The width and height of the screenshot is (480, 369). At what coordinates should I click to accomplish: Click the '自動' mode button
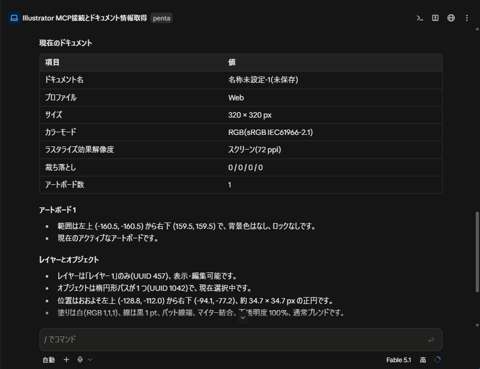pyautogui.click(x=49, y=360)
